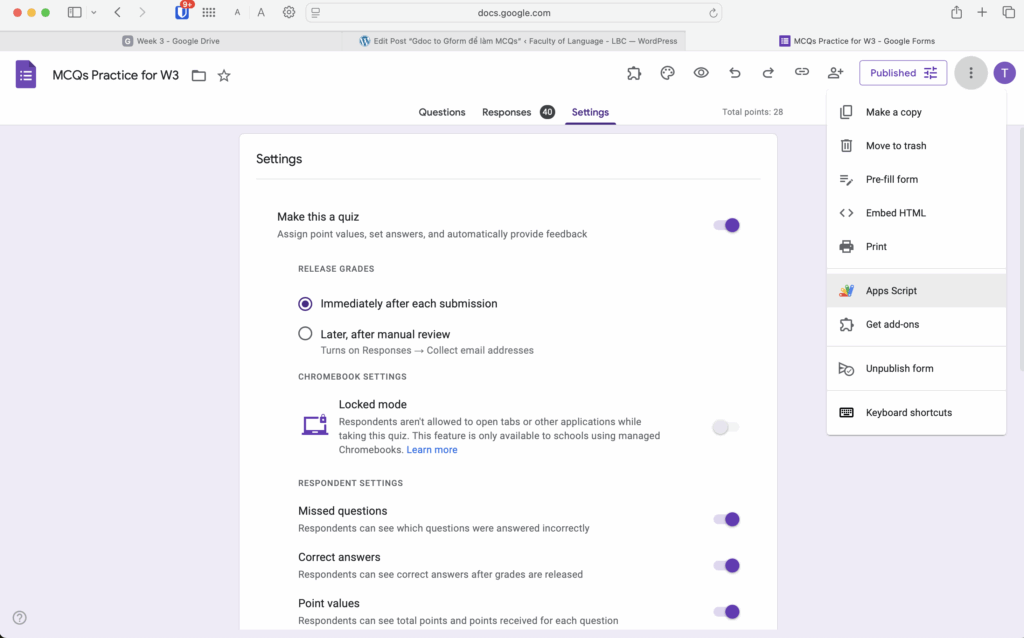This screenshot has width=1024, height=638.
Task: Click the preview eye icon
Action: tap(701, 73)
